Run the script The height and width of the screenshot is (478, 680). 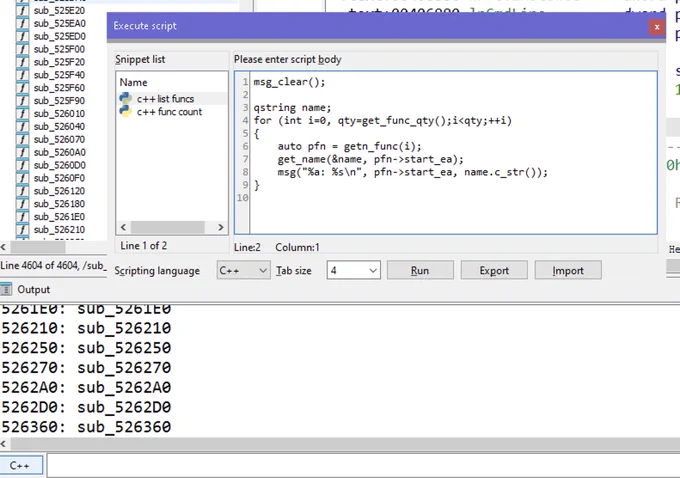point(420,270)
